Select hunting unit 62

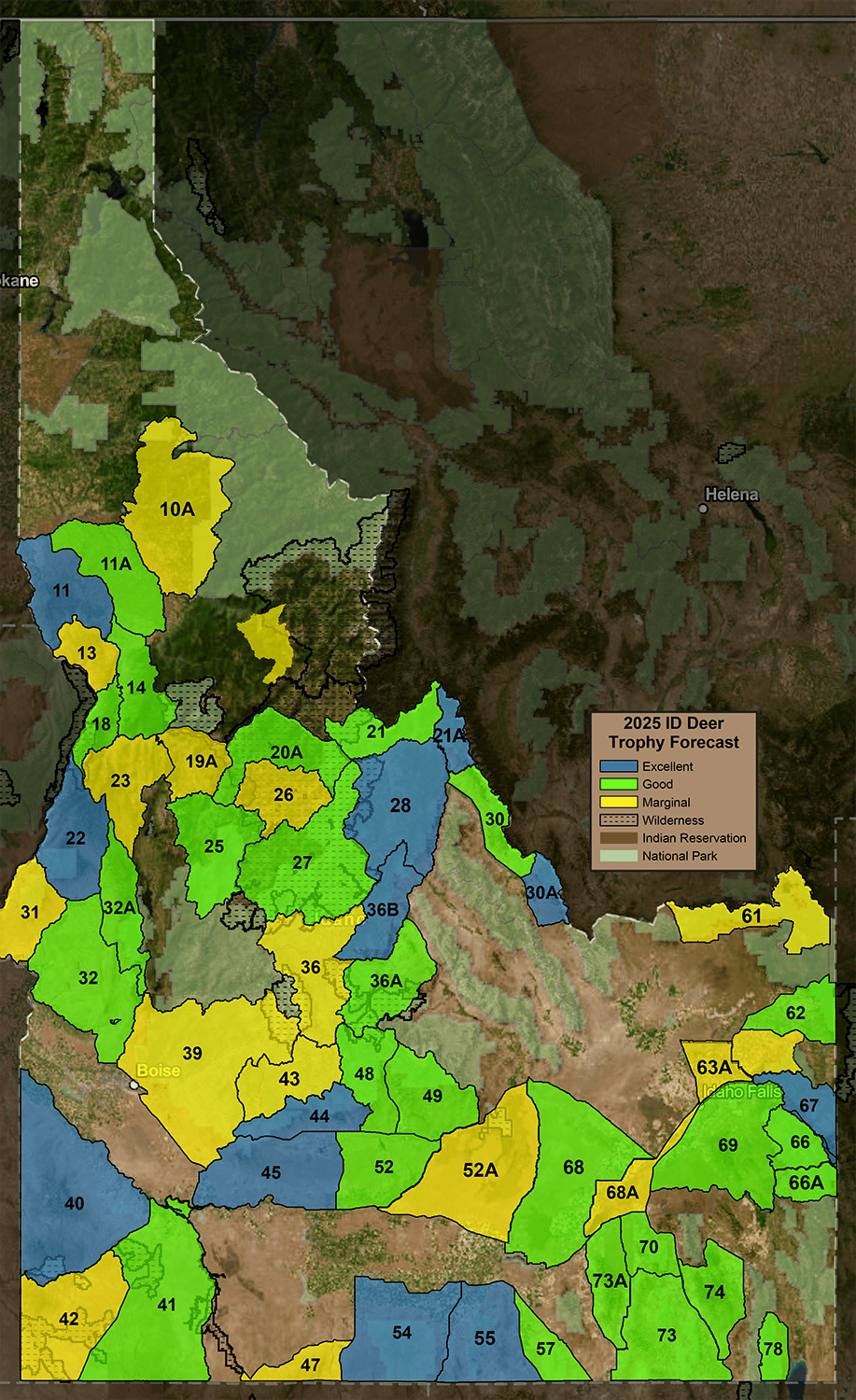coord(795,1014)
